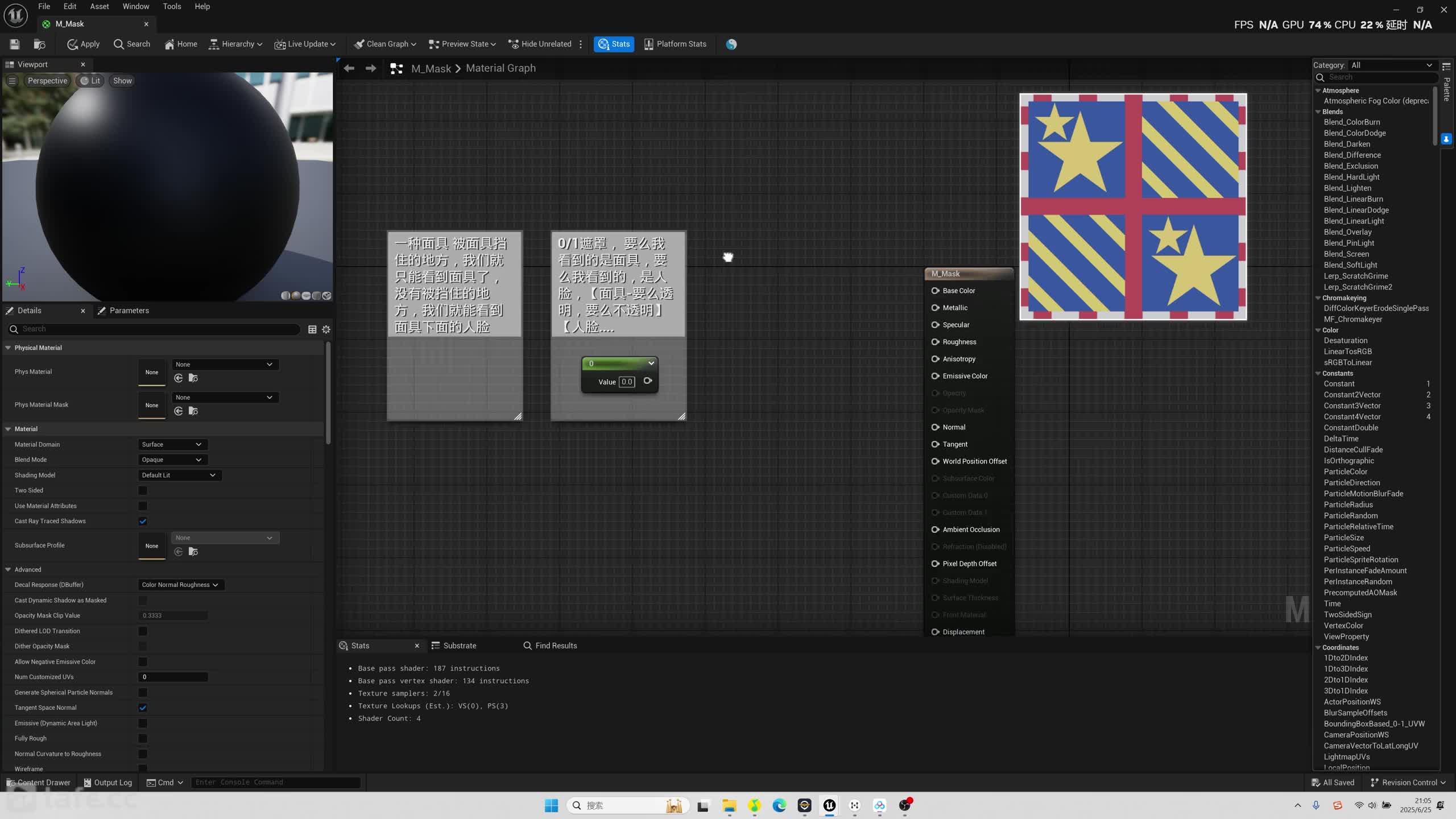Click the Constant node Value field

[x=627, y=382]
